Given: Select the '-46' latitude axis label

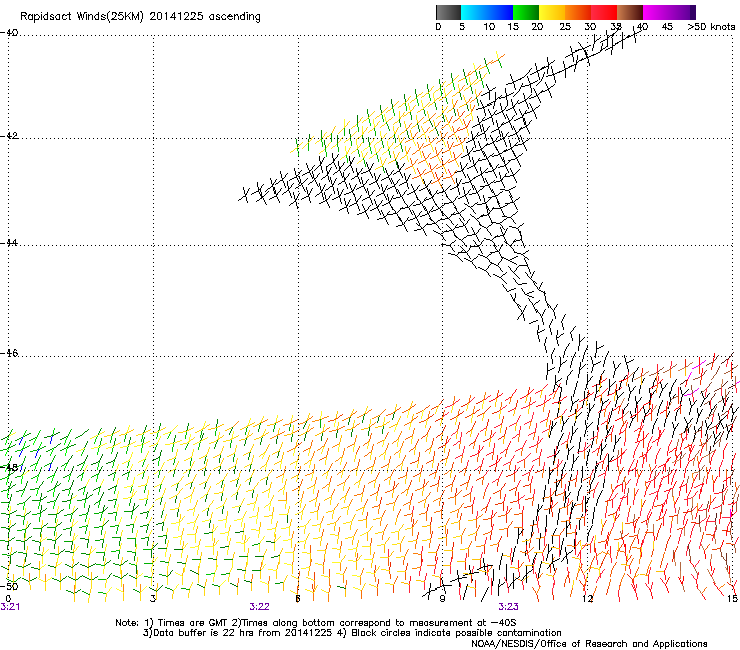Looking at the screenshot, I should tap(9, 353).
